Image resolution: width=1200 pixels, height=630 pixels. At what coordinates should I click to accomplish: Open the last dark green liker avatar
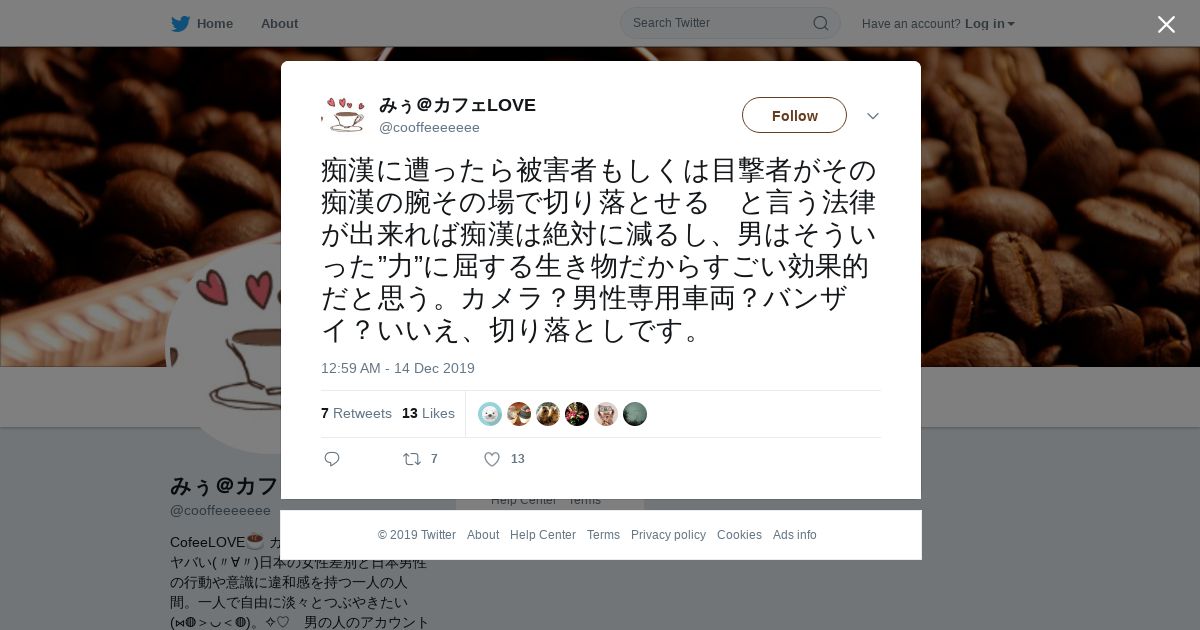(635, 414)
